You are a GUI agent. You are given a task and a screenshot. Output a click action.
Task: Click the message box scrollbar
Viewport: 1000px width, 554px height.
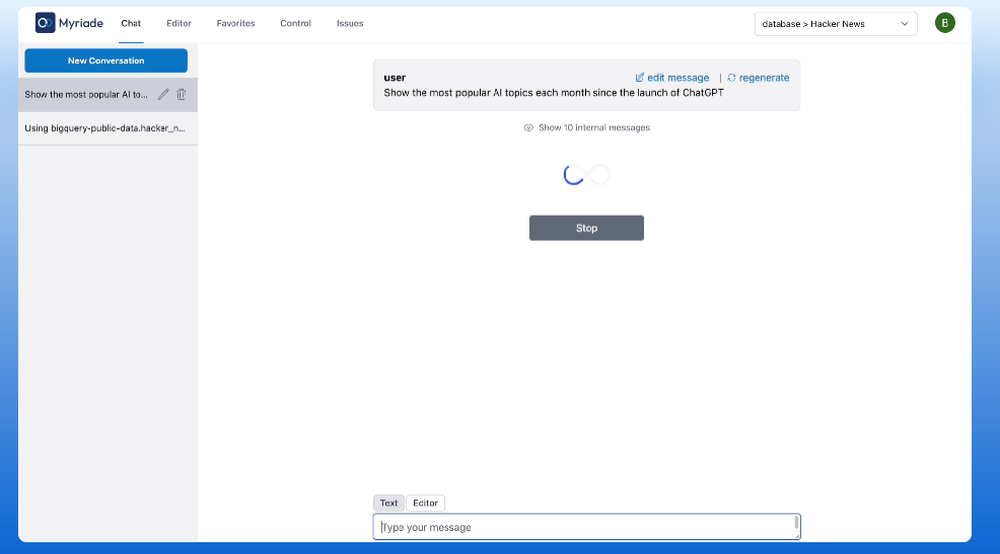796,523
